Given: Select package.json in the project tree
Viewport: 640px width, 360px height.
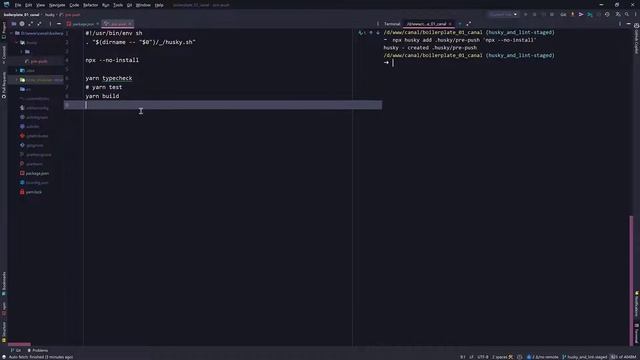Looking at the screenshot, I should (x=37, y=173).
